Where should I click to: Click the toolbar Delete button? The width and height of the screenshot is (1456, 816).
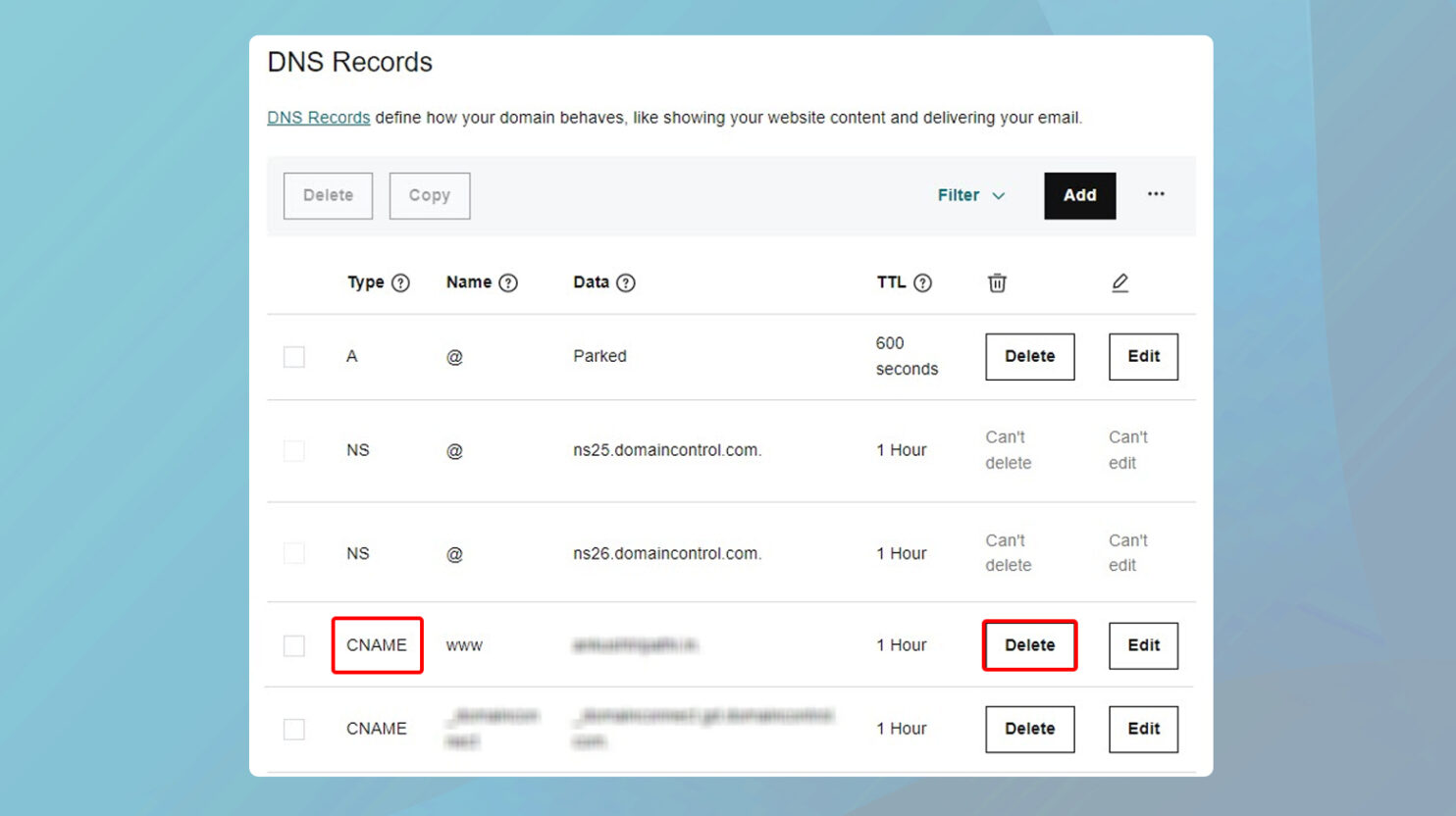[x=328, y=195]
